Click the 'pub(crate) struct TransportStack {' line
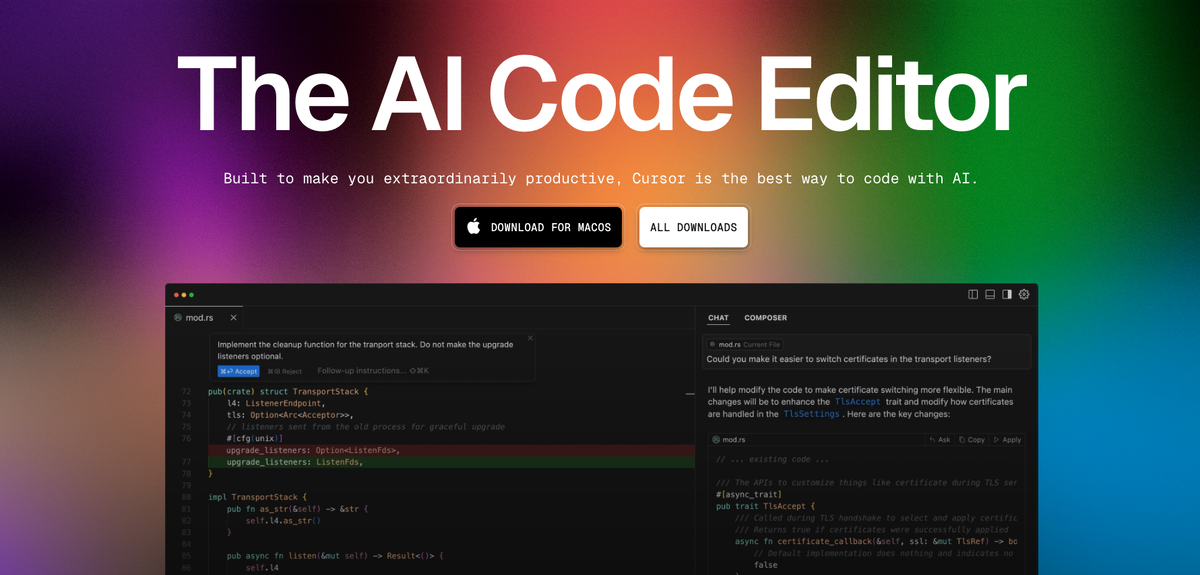This screenshot has height=575, width=1200. [289, 391]
